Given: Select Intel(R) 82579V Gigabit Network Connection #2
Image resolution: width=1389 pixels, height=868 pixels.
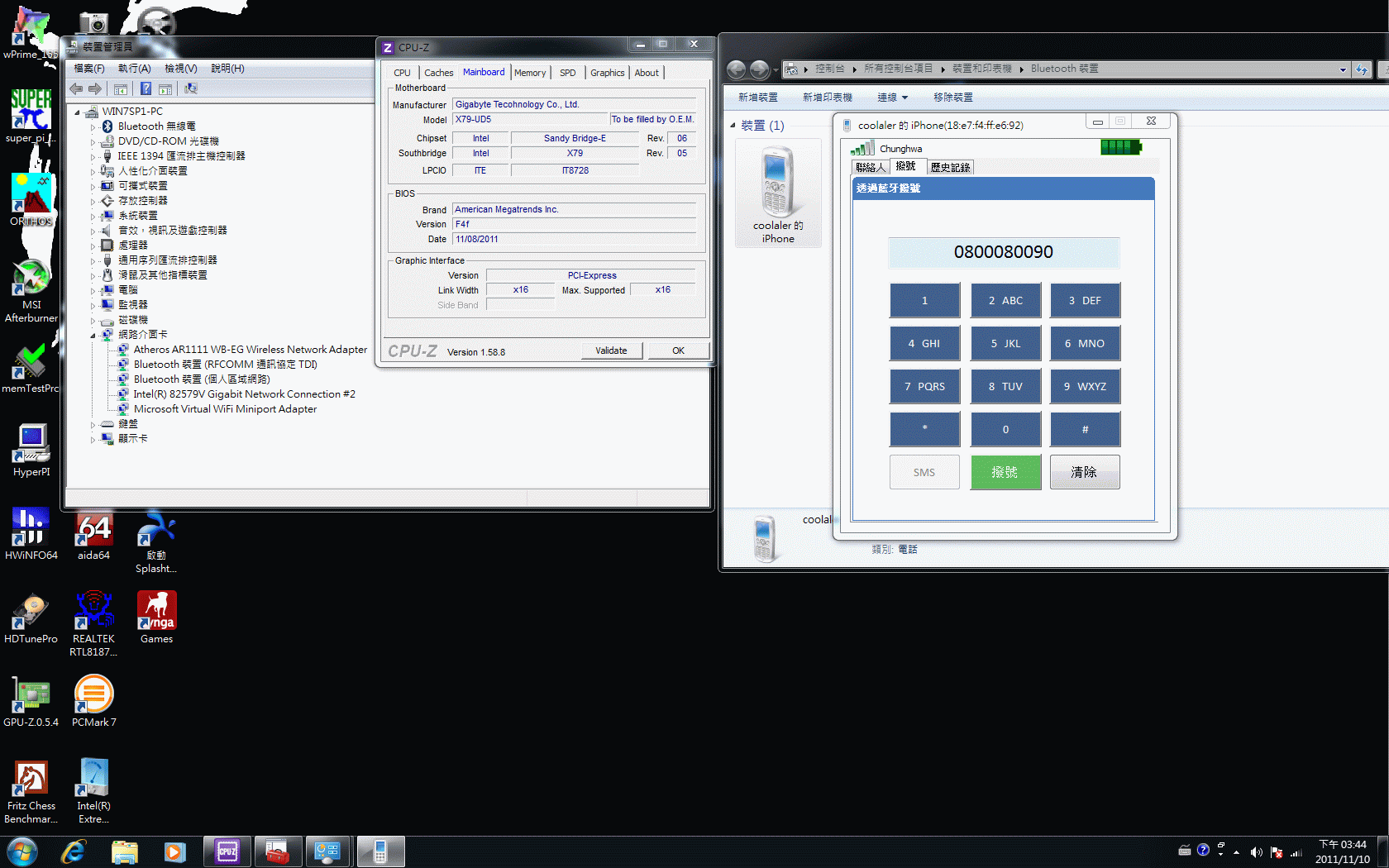Looking at the screenshot, I should 244,394.
